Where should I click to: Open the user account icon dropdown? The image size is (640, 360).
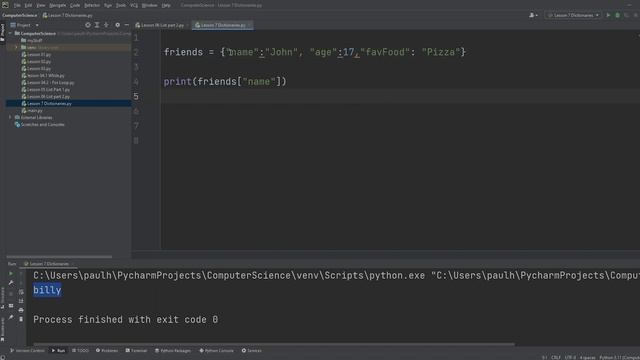(533, 15)
